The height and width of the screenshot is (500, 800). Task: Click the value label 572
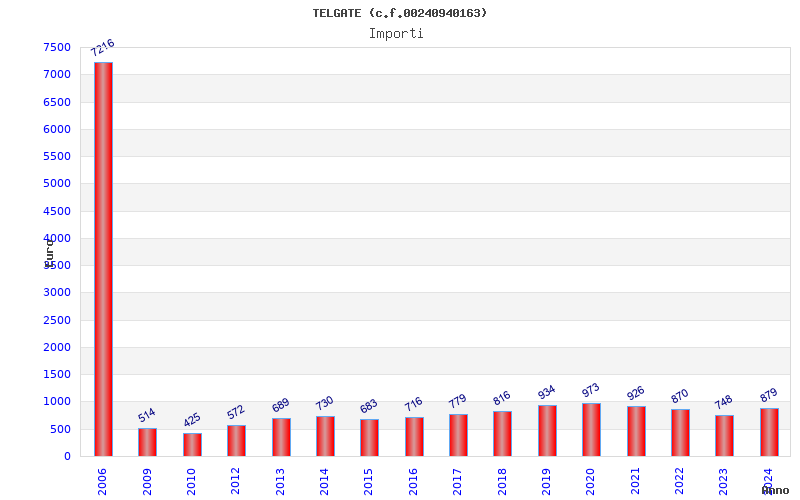[x=236, y=412]
